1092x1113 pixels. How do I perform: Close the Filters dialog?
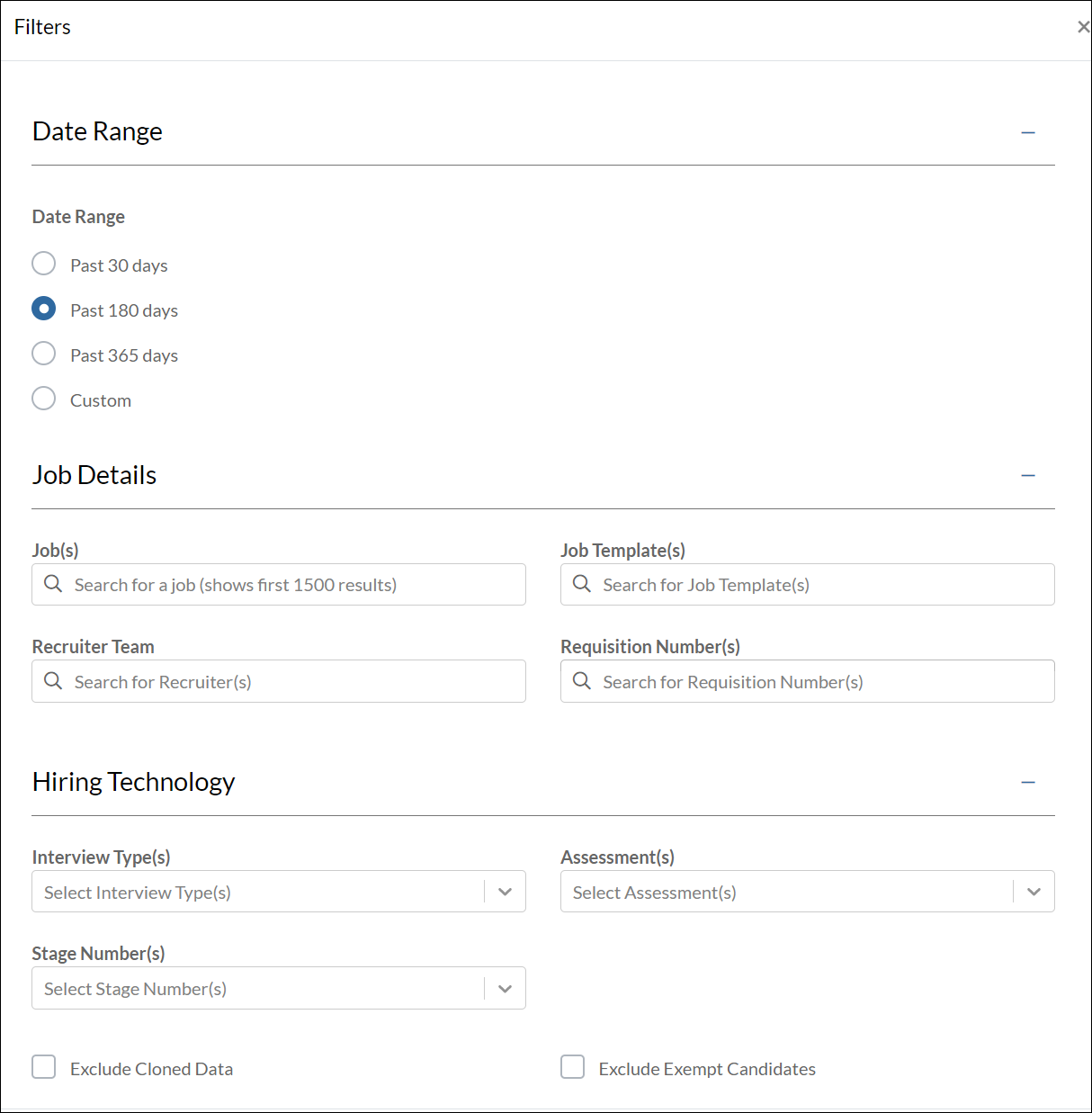[x=1083, y=27]
